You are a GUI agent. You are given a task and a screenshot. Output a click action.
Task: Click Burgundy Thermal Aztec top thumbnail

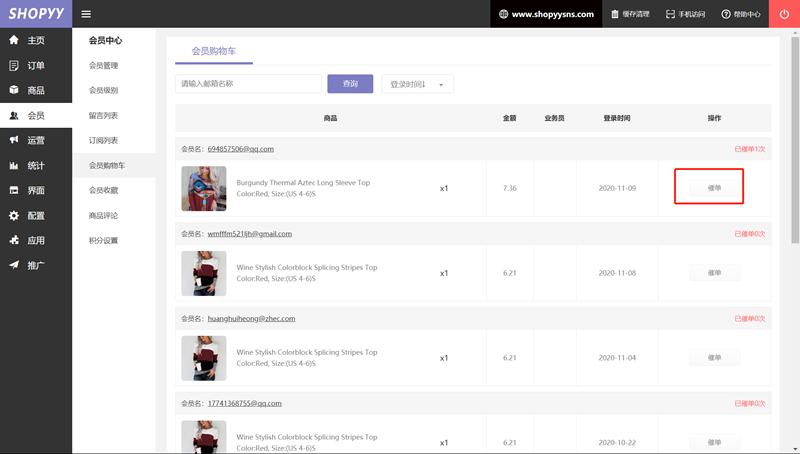point(204,188)
